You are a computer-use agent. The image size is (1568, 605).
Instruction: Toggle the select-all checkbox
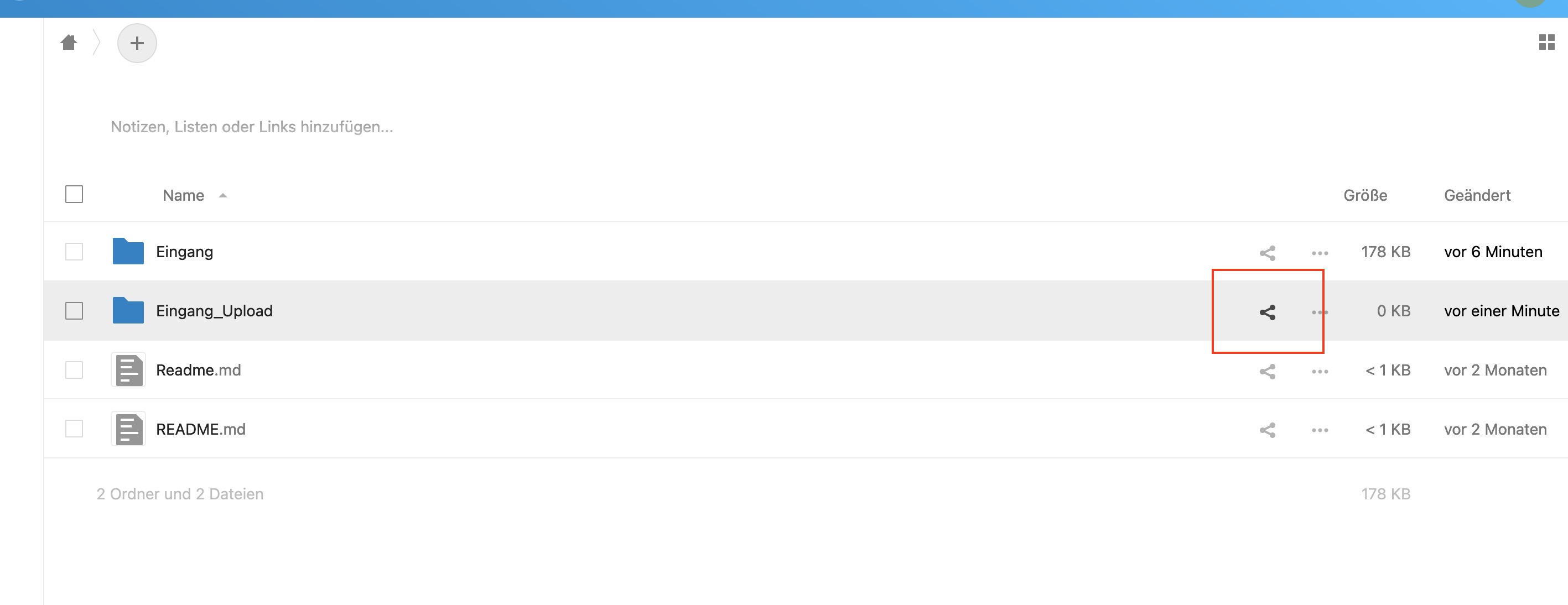click(74, 194)
